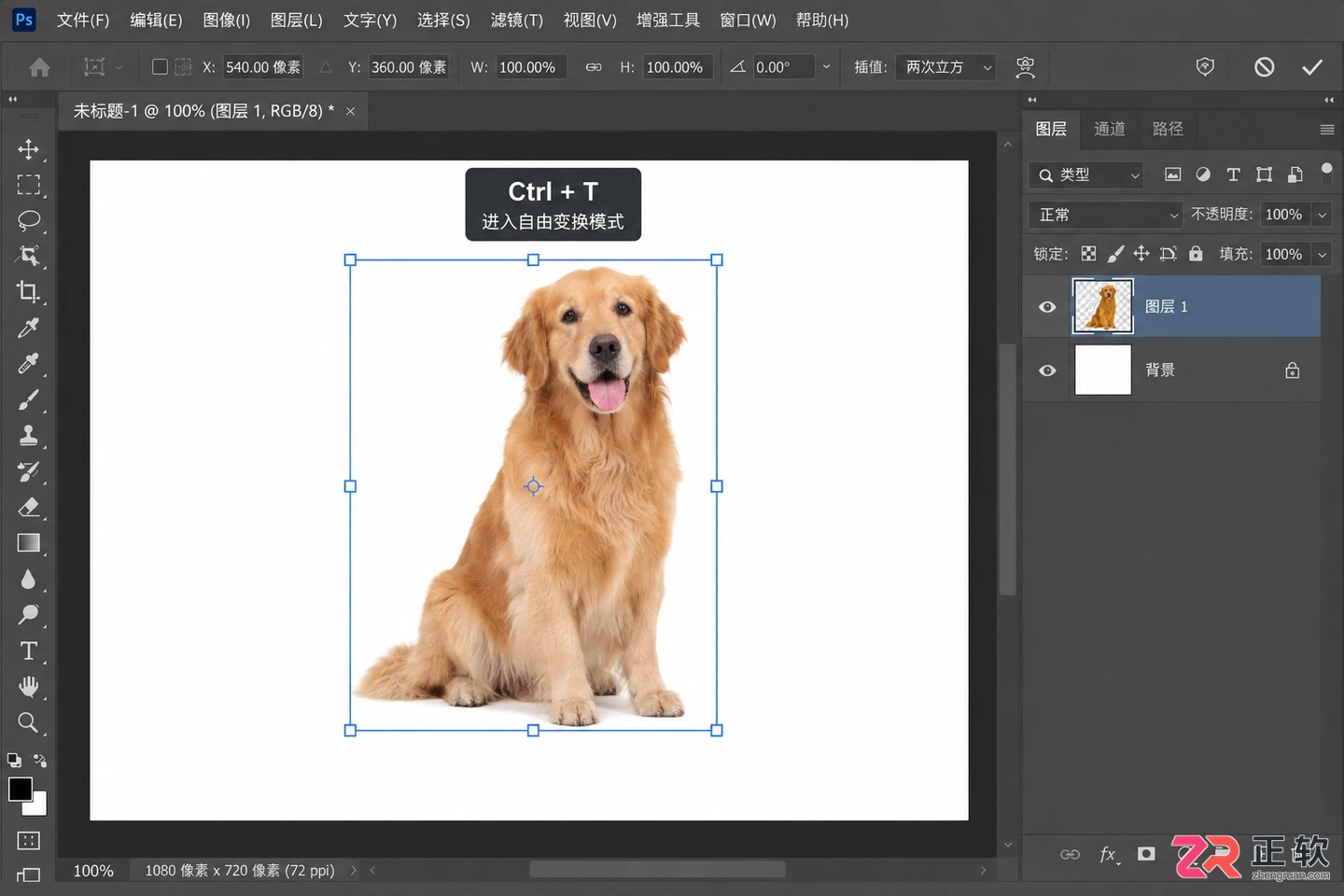Expand the 不透明度 opacity slider dropdown
This screenshot has width=1344, height=896.
pyautogui.click(x=1322, y=215)
